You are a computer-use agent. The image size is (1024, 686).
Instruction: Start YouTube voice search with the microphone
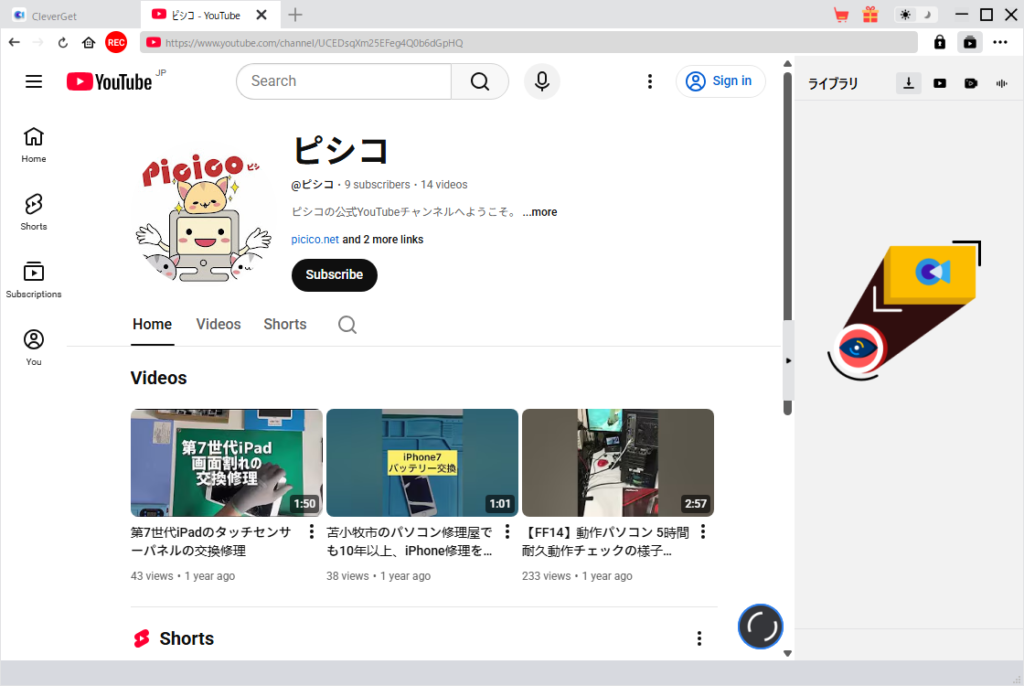coord(541,81)
